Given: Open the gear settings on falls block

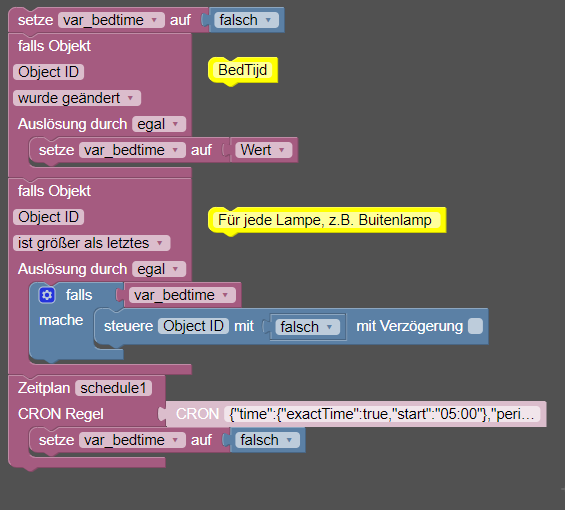Looking at the screenshot, I should pos(46,295).
